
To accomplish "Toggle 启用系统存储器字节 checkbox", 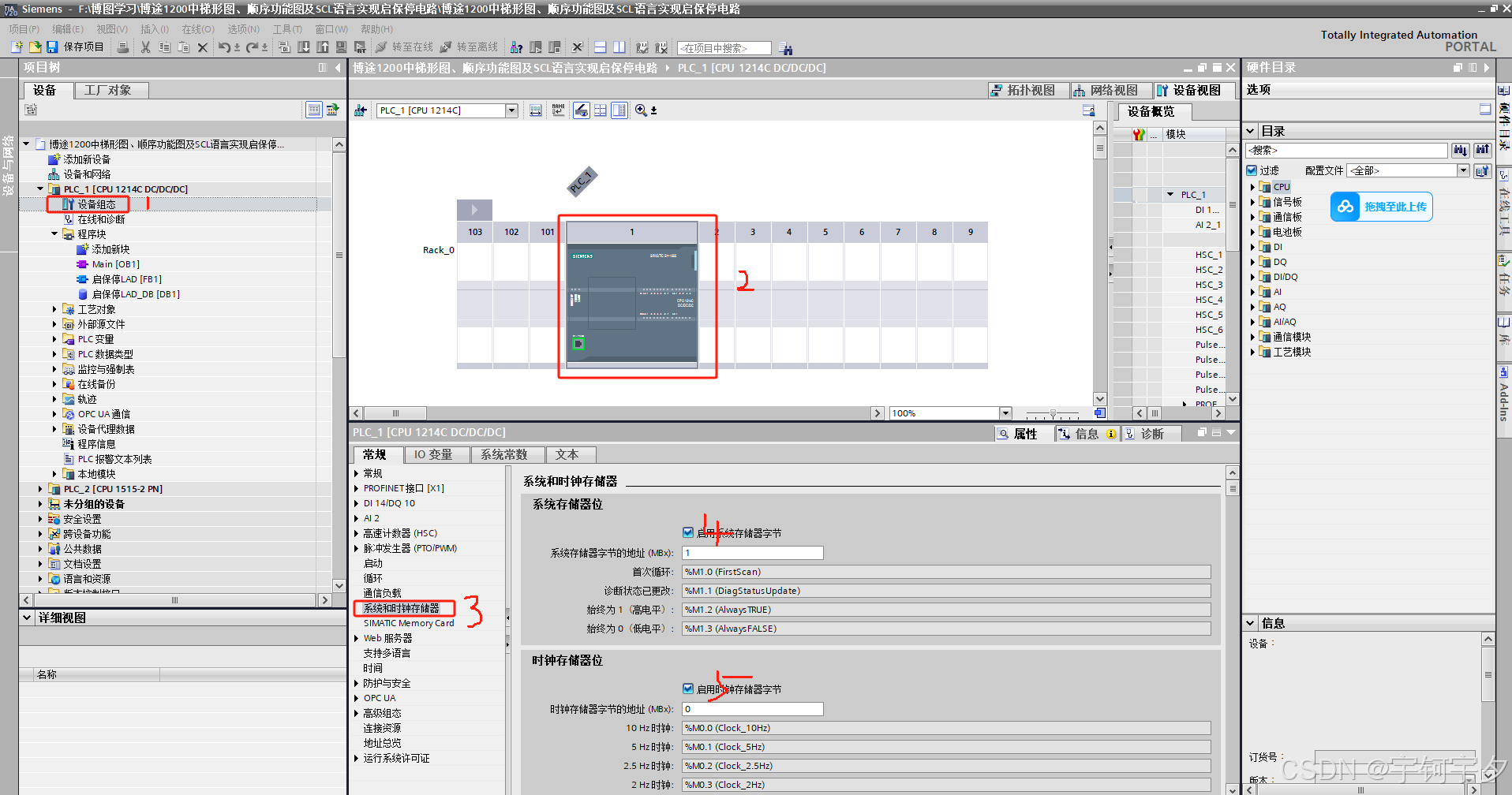I will coord(688,532).
